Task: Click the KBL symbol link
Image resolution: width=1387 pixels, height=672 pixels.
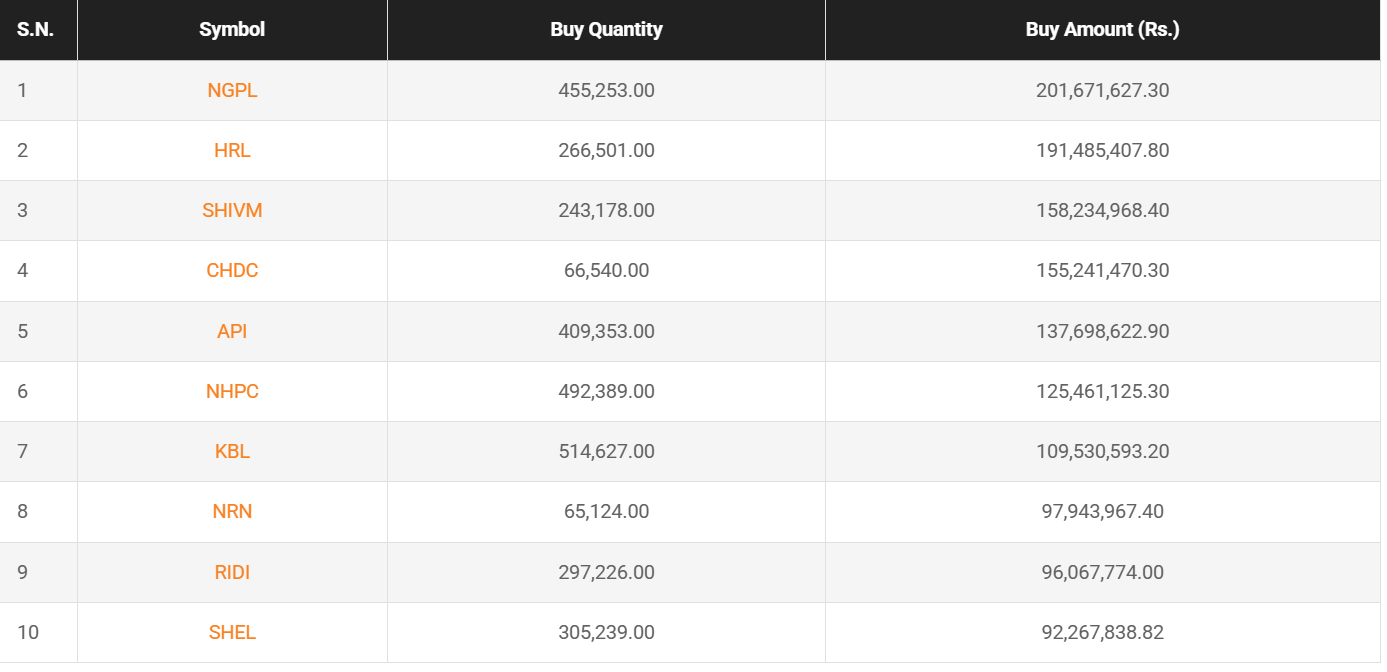Action: tap(232, 451)
